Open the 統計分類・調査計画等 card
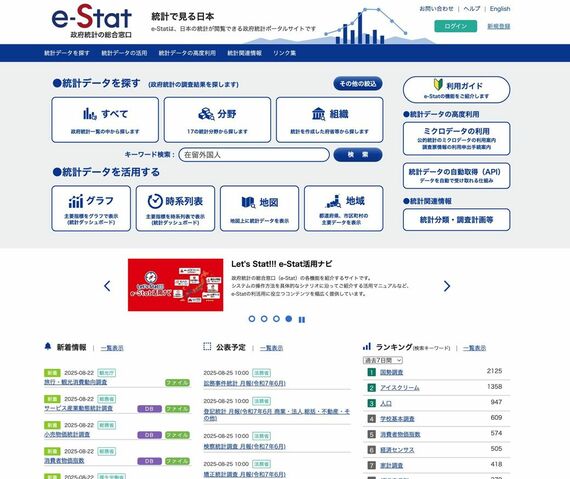Image resolution: width=570 pixels, height=479 pixels. (x=457, y=220)
